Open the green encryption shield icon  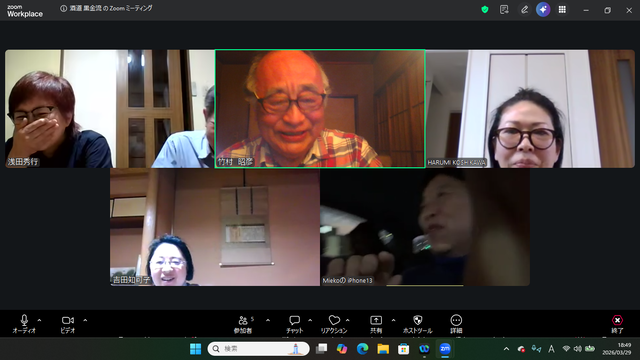485,9
